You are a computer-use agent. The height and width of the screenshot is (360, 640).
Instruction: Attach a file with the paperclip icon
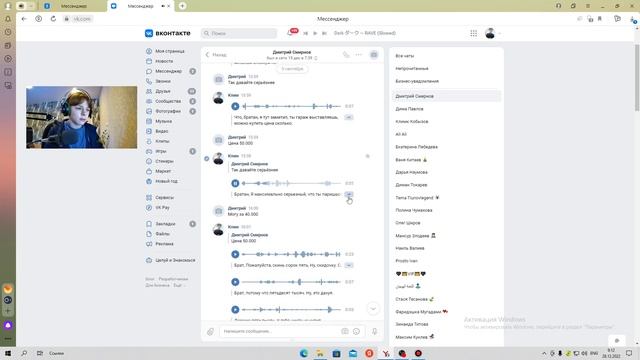coord(210,331)
